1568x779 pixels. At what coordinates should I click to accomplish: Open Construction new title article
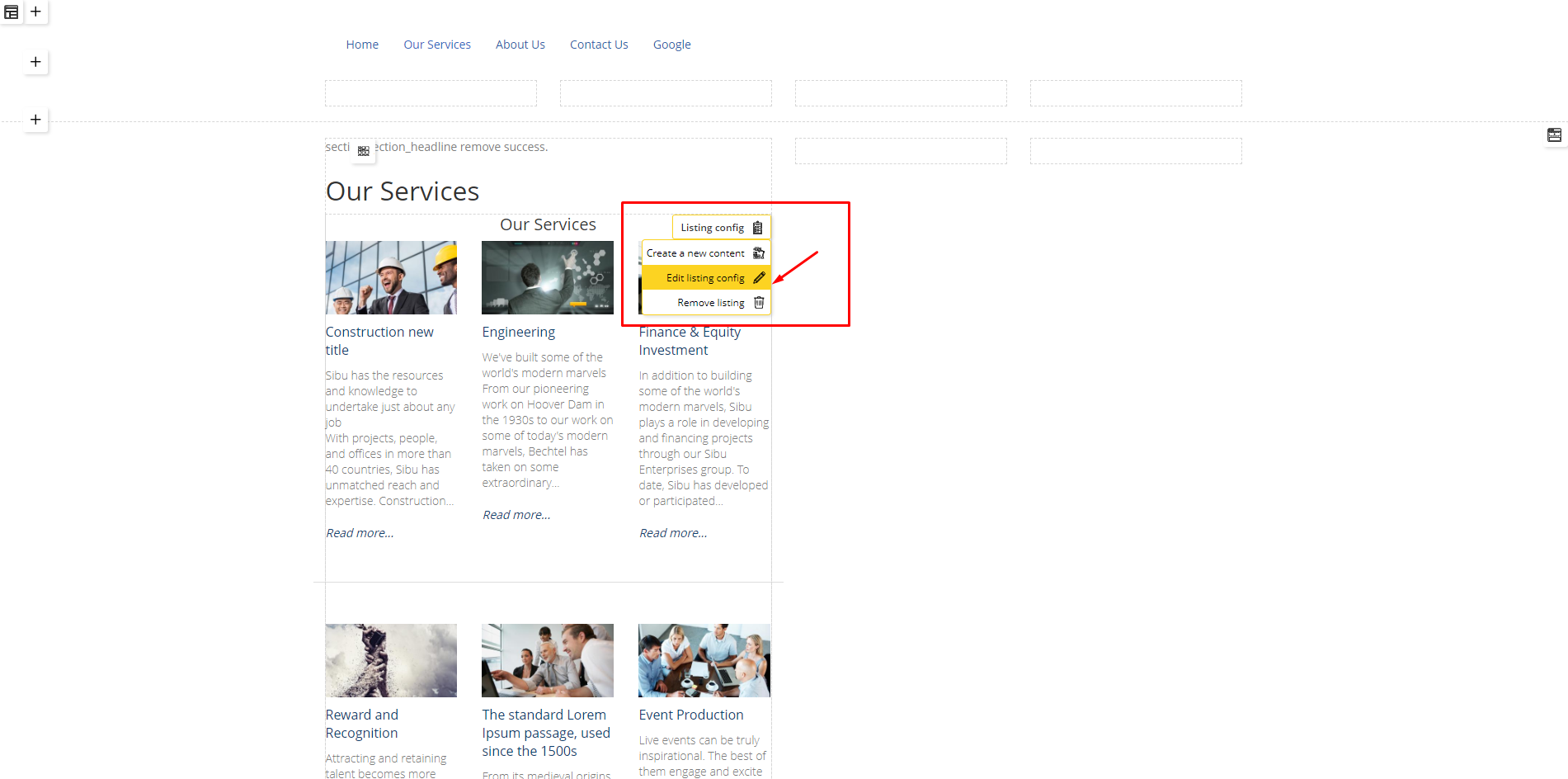click(379, 341)
